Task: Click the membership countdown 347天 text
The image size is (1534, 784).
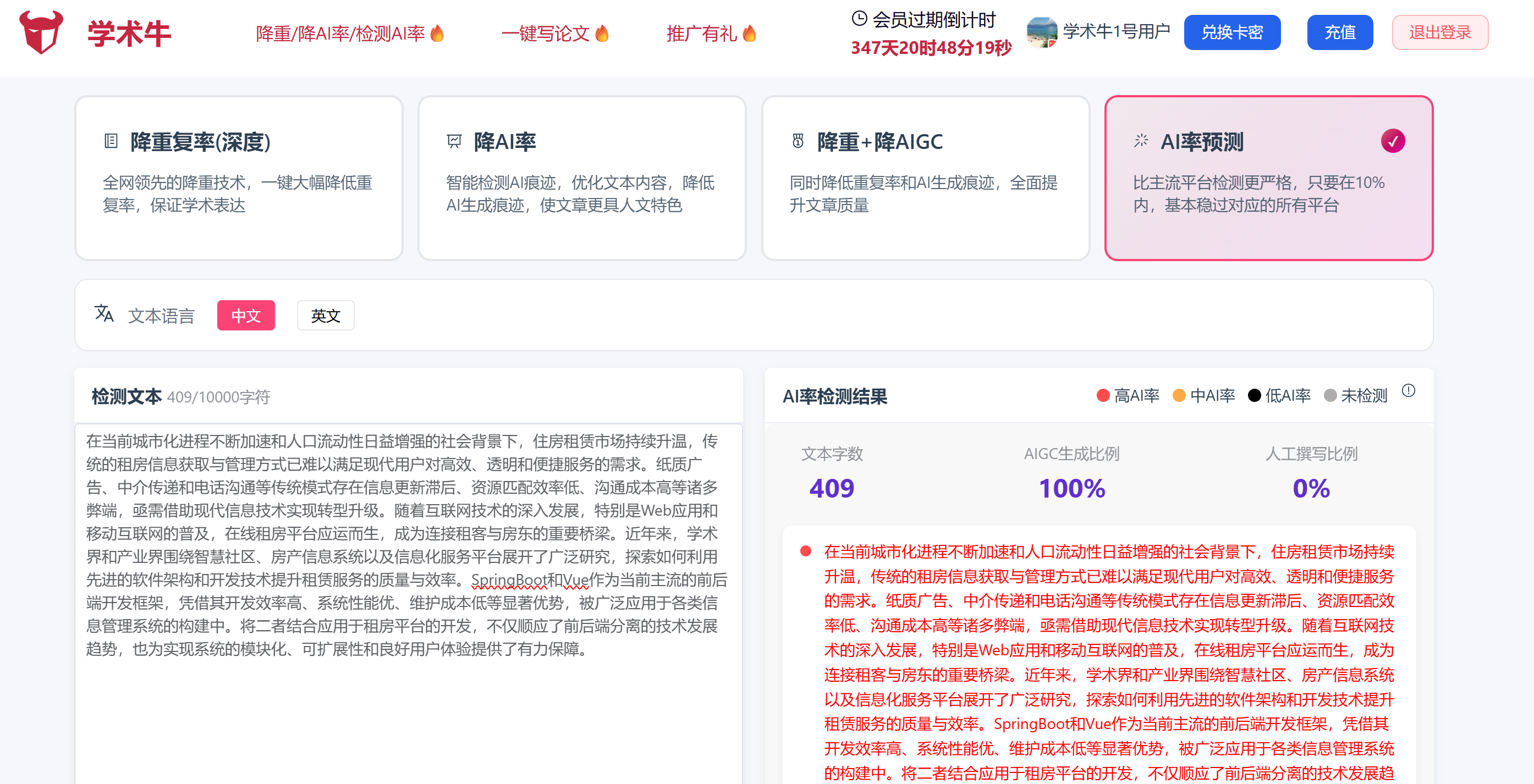Action: (931, 48)
